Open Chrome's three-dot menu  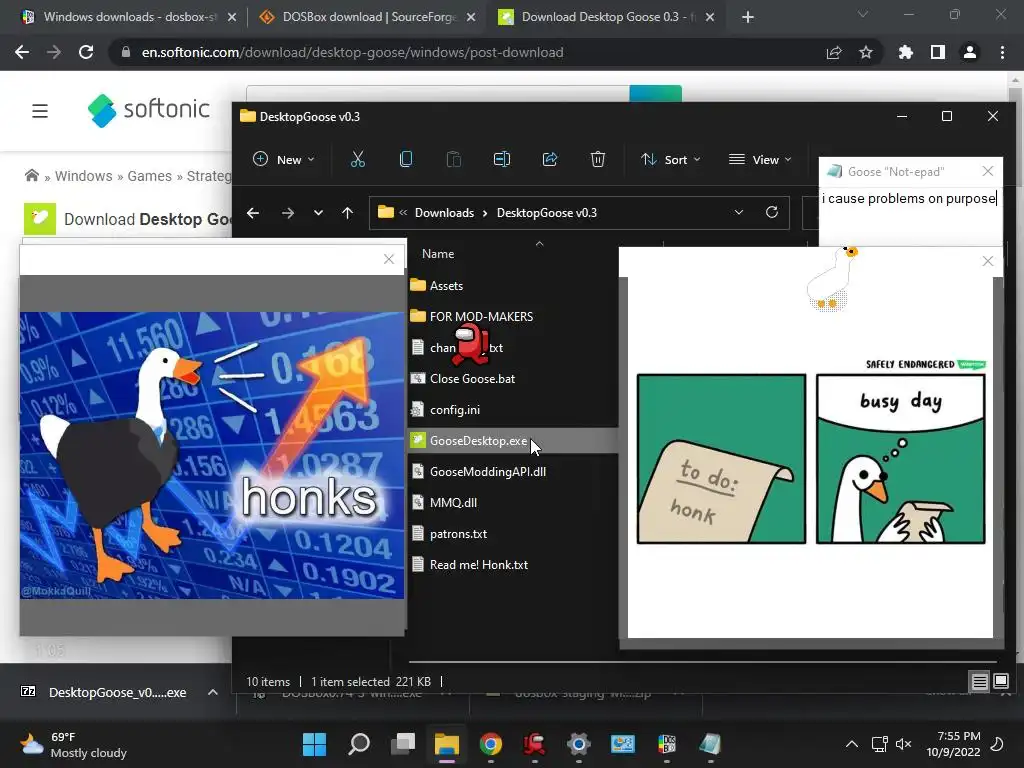click(x=1002, y=52)
